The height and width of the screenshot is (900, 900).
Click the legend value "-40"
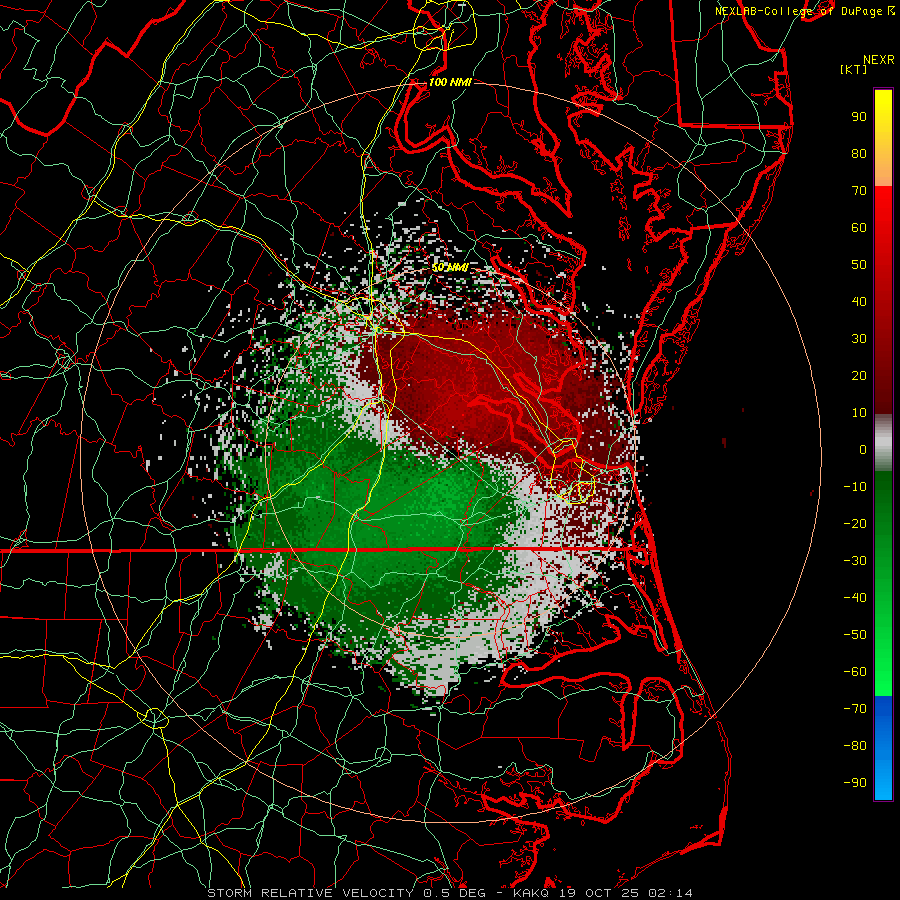click(x=855, y=598)
